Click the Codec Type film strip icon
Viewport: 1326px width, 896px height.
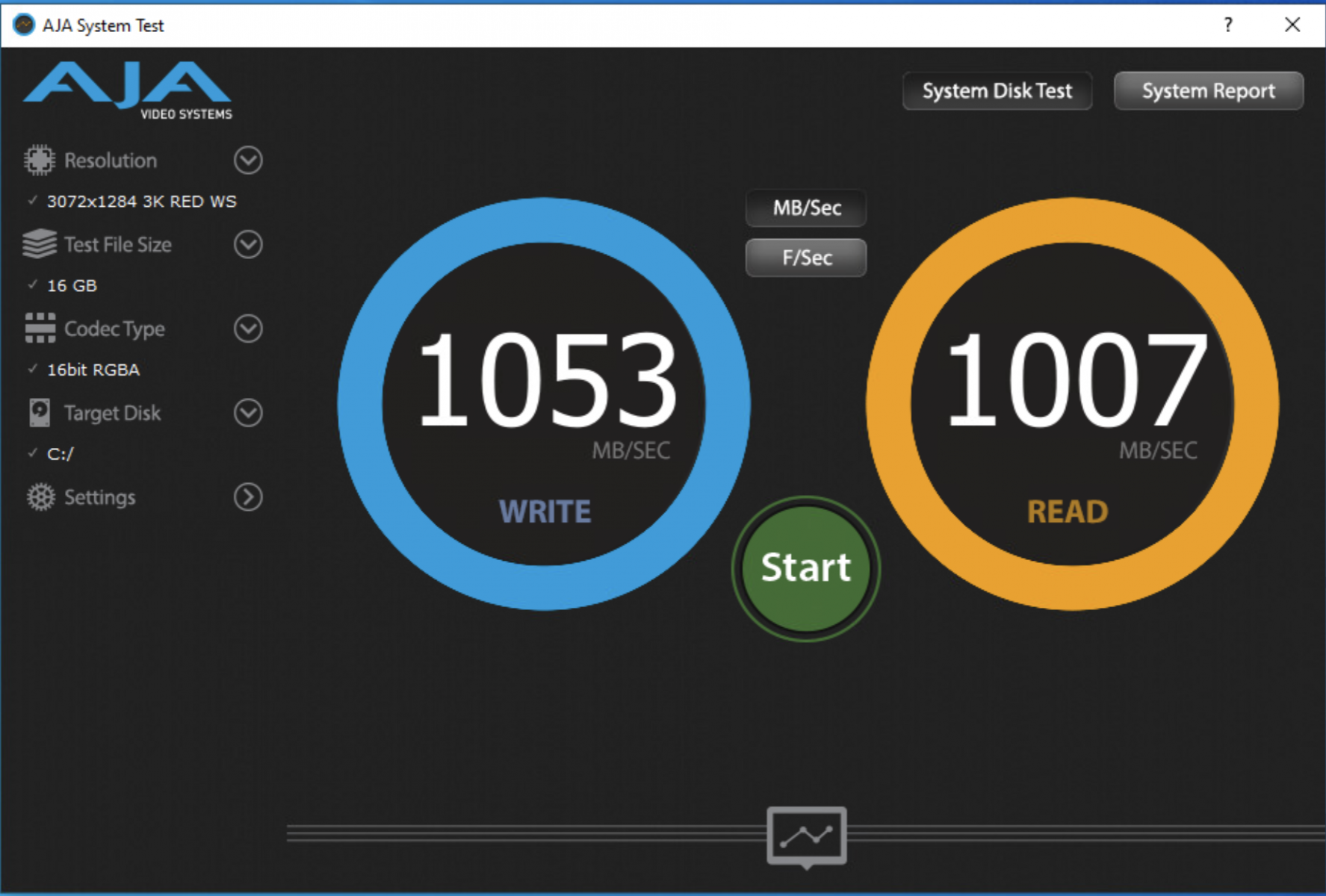point(40,329)
